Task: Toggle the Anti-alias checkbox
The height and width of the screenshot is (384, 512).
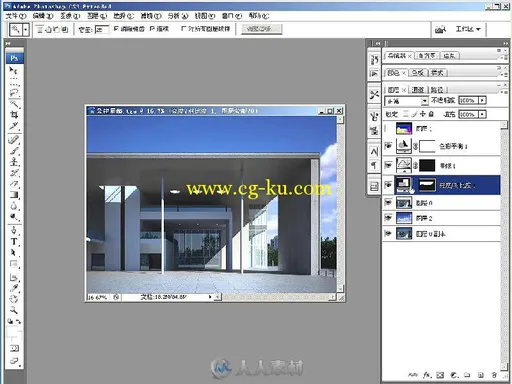Action: pos(116,29)
